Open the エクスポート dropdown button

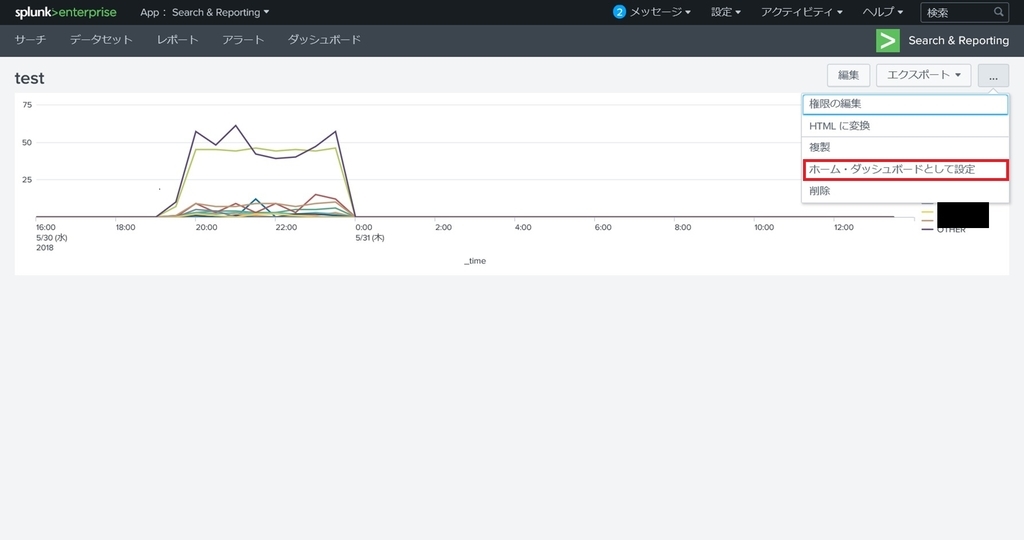pos(923,75)
